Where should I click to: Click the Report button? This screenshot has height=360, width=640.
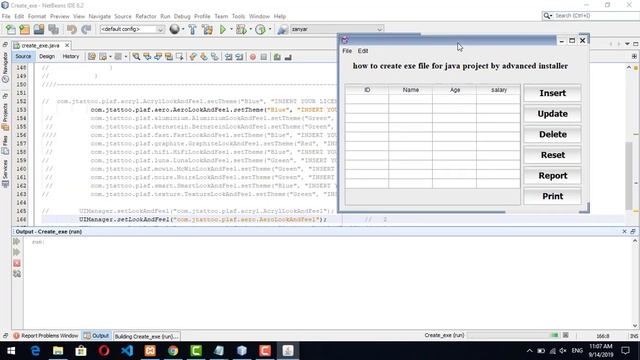[x=552, y=176]
